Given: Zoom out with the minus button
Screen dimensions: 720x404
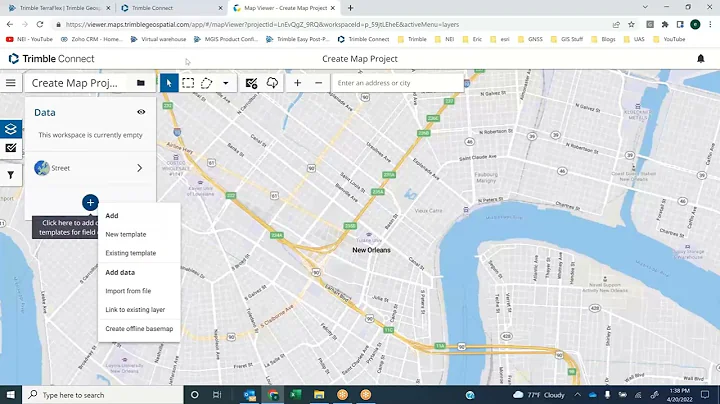Looking at the screenshot, I should pos(318,83).
